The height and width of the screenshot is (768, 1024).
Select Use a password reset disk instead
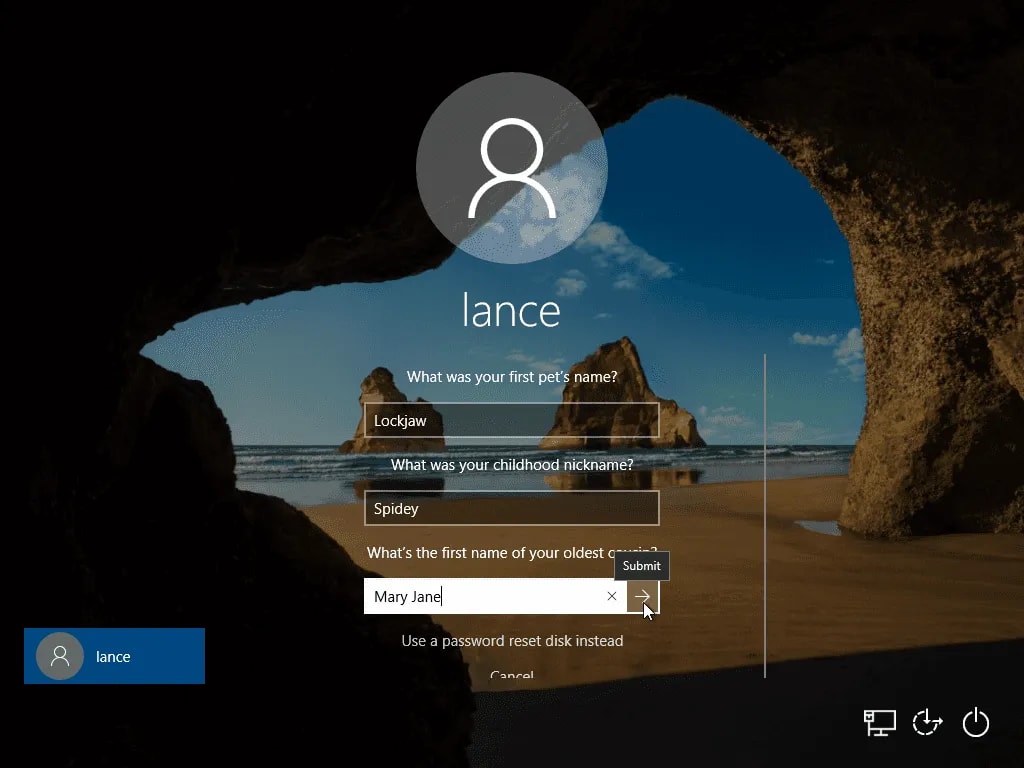(512, 641)
